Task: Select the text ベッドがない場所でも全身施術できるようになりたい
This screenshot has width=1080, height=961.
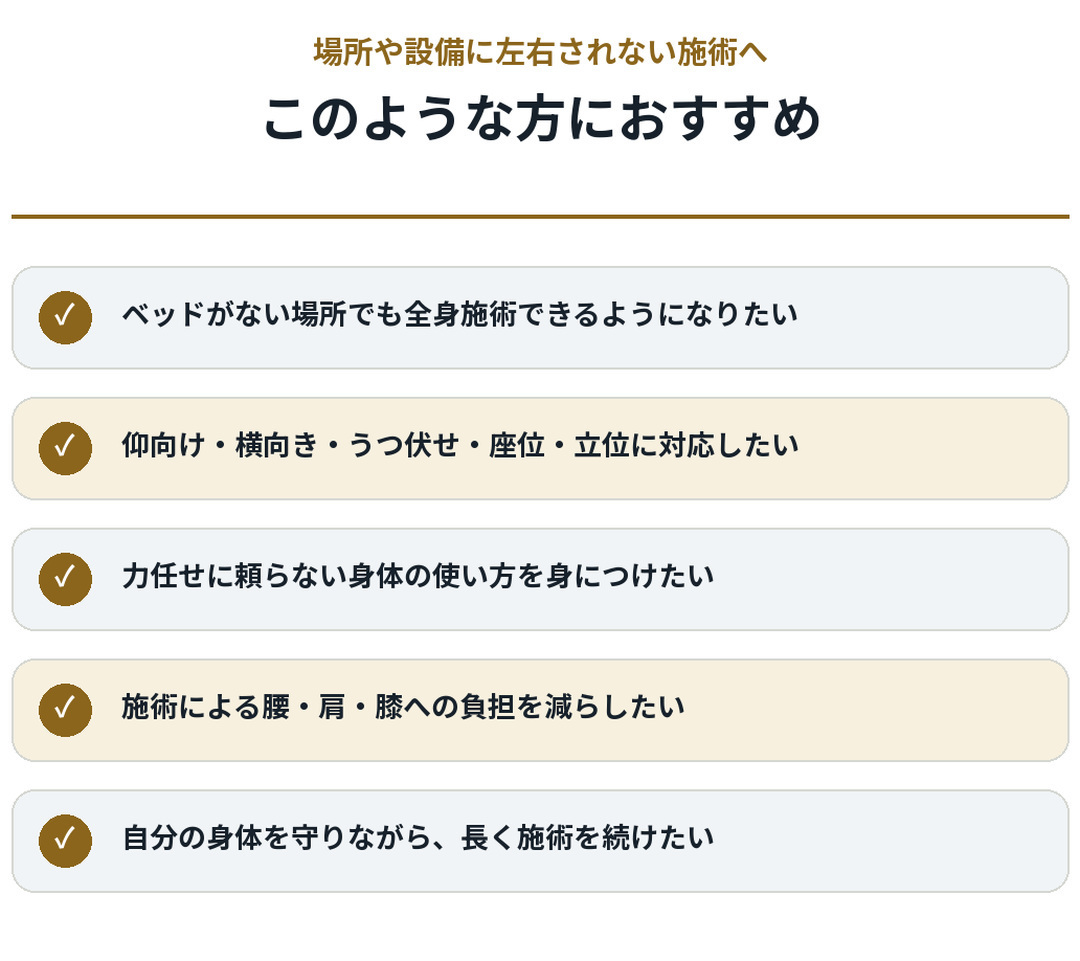Action: [459, 315]
